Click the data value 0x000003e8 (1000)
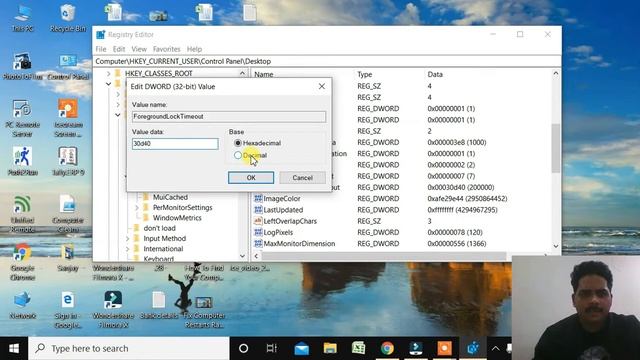Screen dimensions: 640x360 pyautogui.click(x=457, y=142)
